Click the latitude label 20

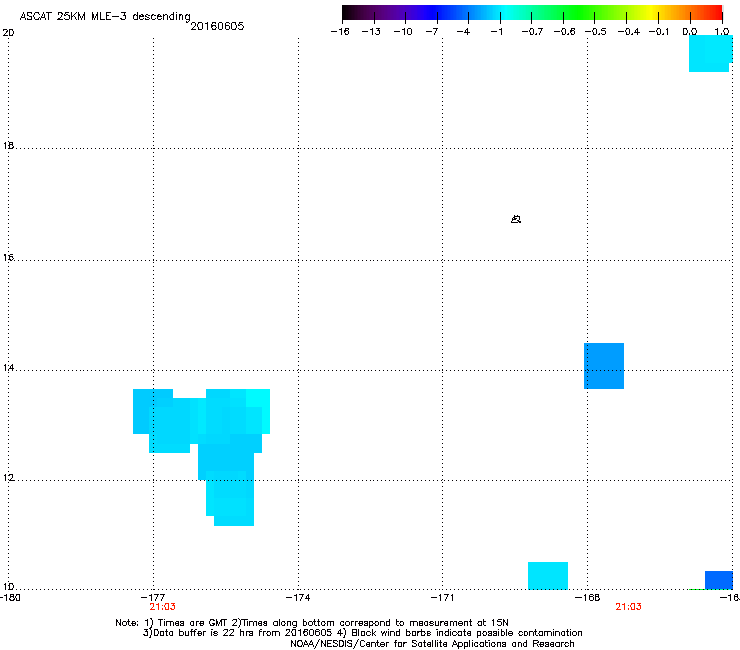(8, 33)
